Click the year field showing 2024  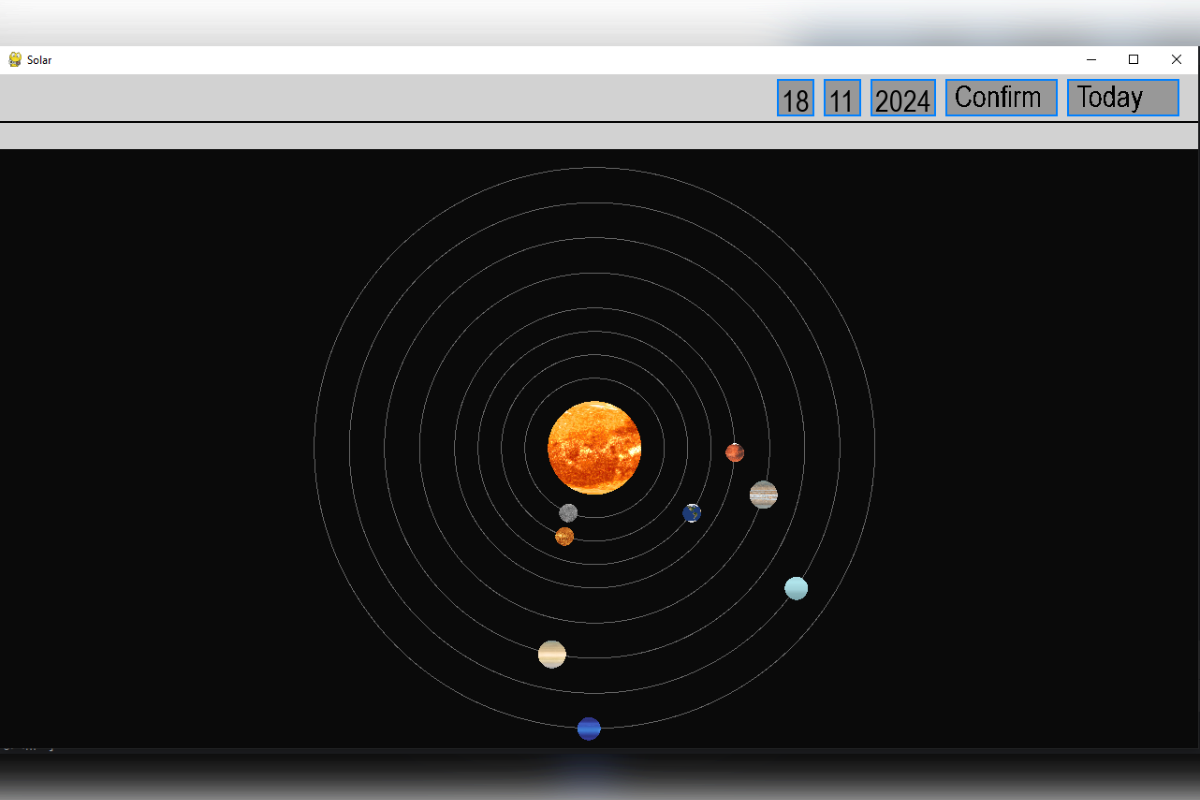click(903, 99)
